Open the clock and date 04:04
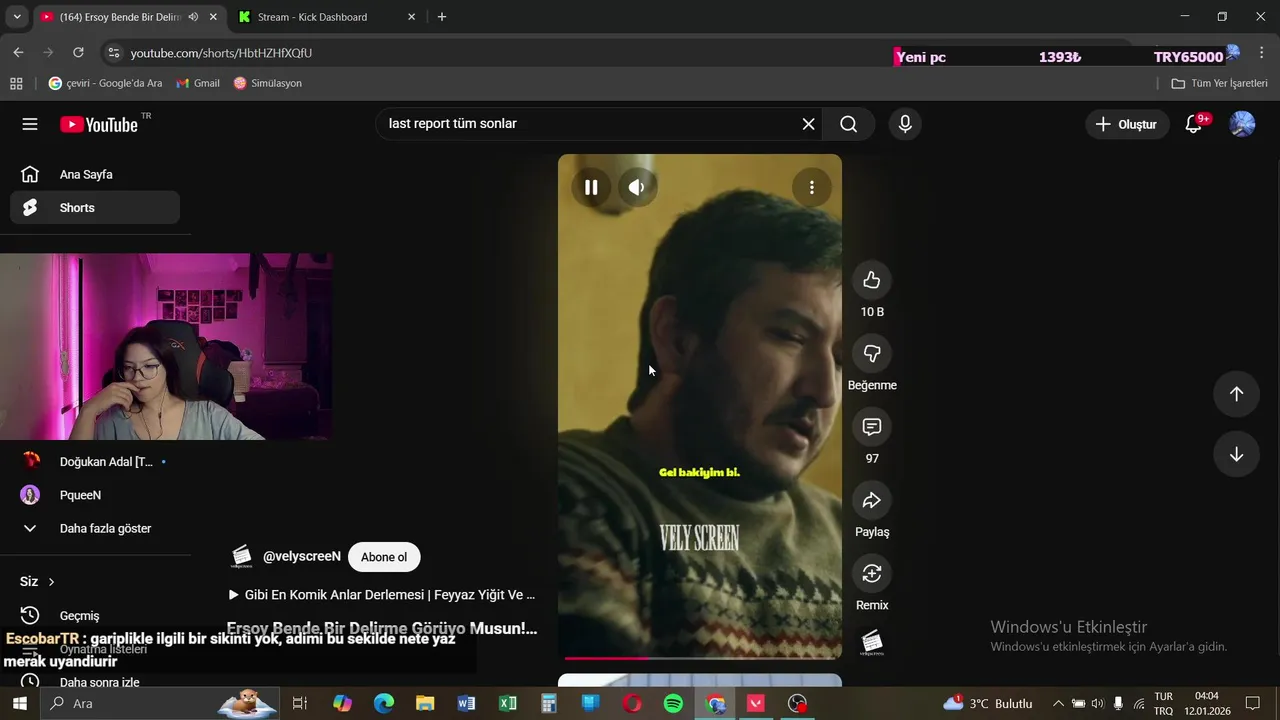Viewport: 1280px width, 720px height. click(x=1207, y=703)
